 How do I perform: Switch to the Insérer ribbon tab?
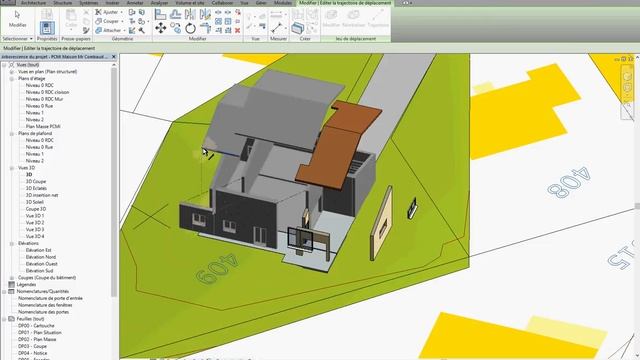(x=112, y=3)
